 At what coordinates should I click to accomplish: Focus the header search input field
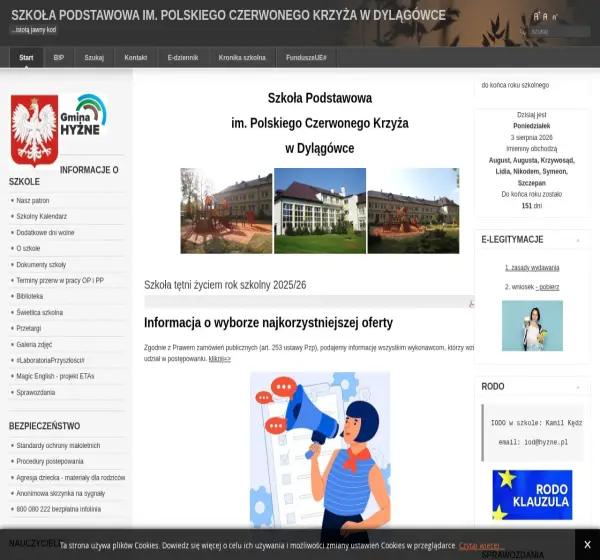click(x=559, y=31)
